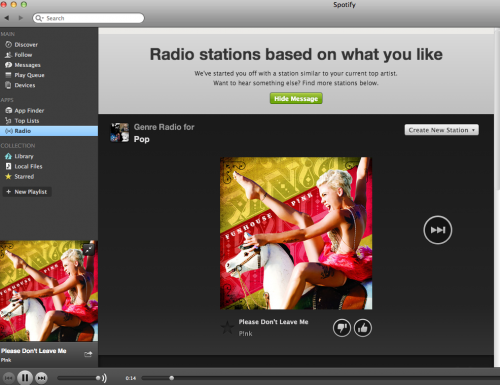Skip to next radio track with large button
500x385 pixels.
437,230
